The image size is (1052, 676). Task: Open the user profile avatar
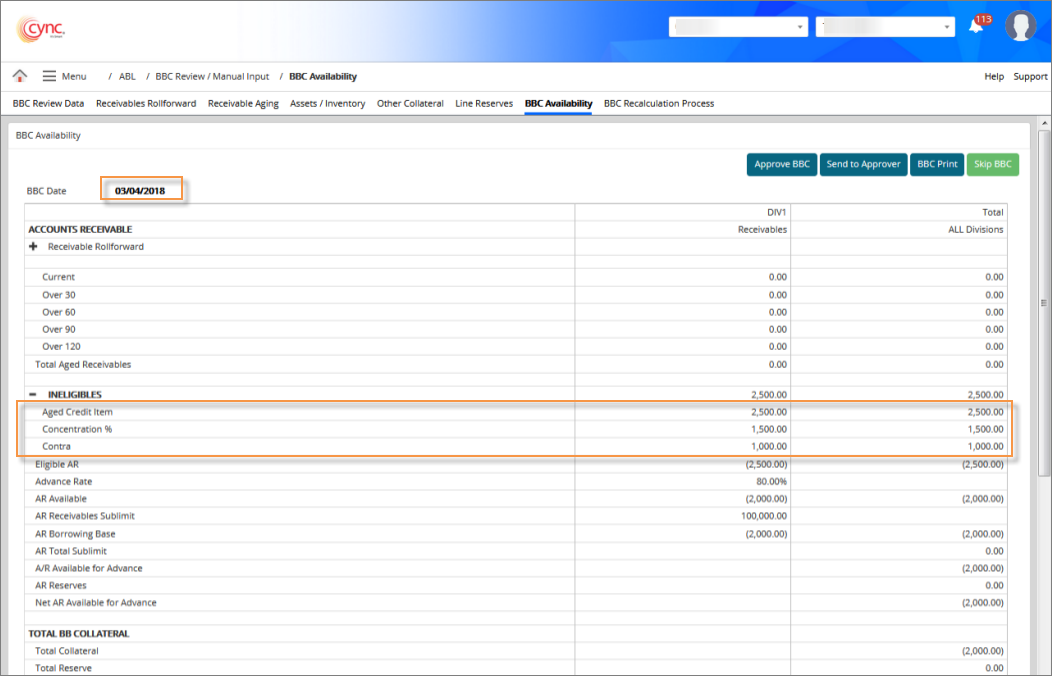1020,27
